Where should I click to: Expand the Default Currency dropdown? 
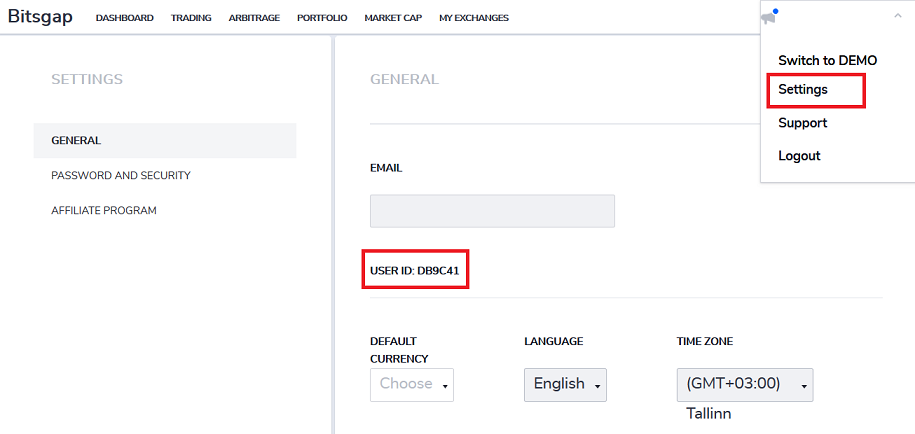click(411, 384)
